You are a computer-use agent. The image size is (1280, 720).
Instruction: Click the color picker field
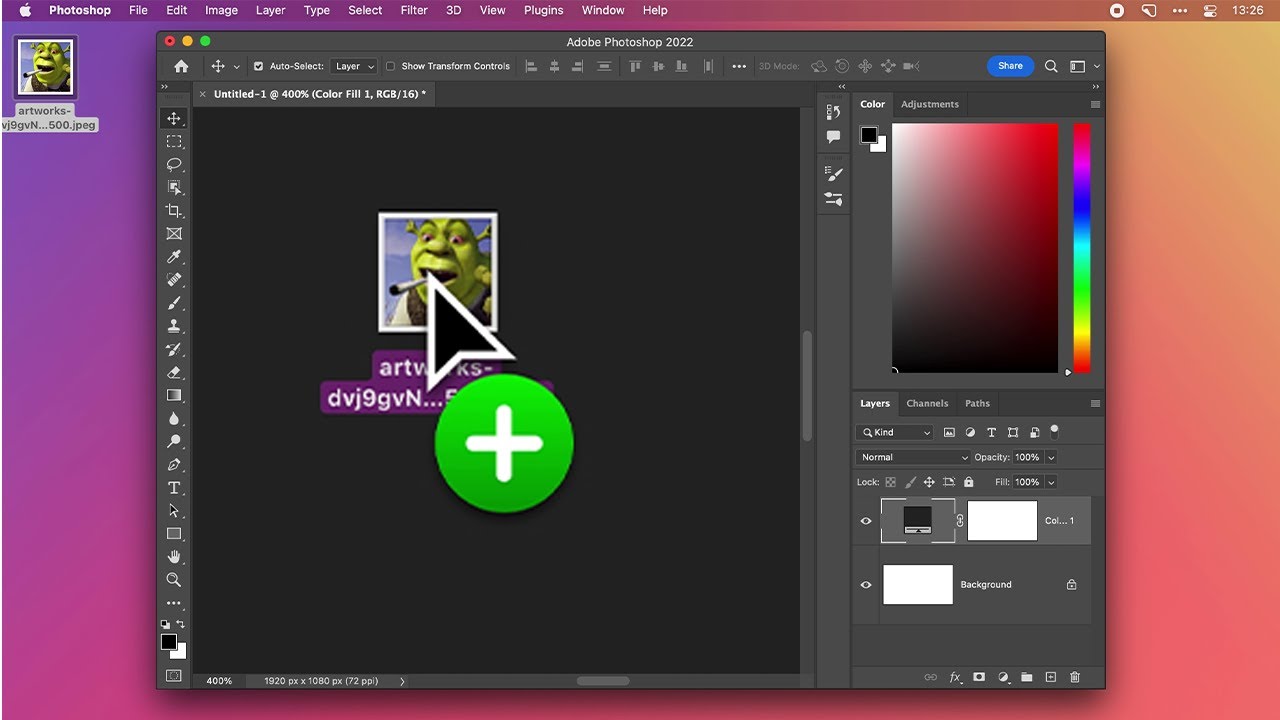(x=975, y=248)
